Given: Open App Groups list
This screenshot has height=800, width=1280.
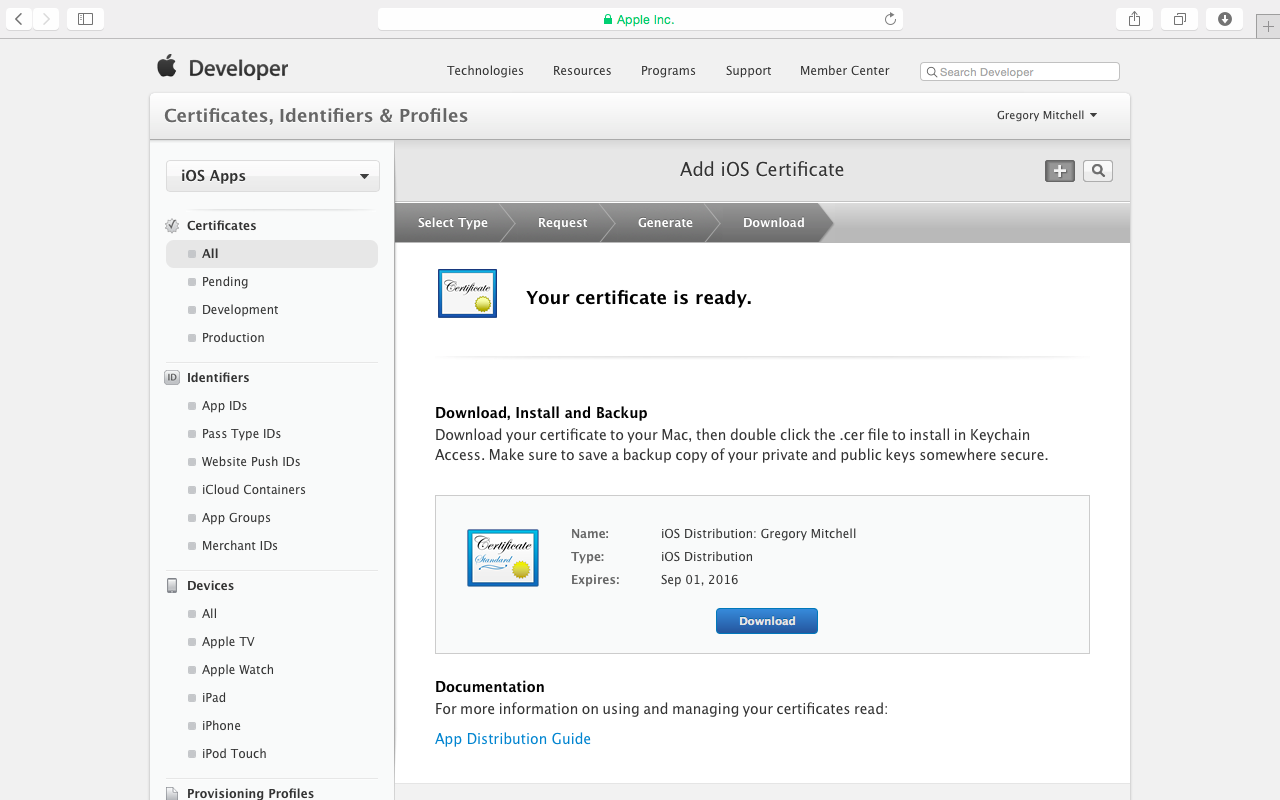Looking at the screenshot, I should 236,518.
